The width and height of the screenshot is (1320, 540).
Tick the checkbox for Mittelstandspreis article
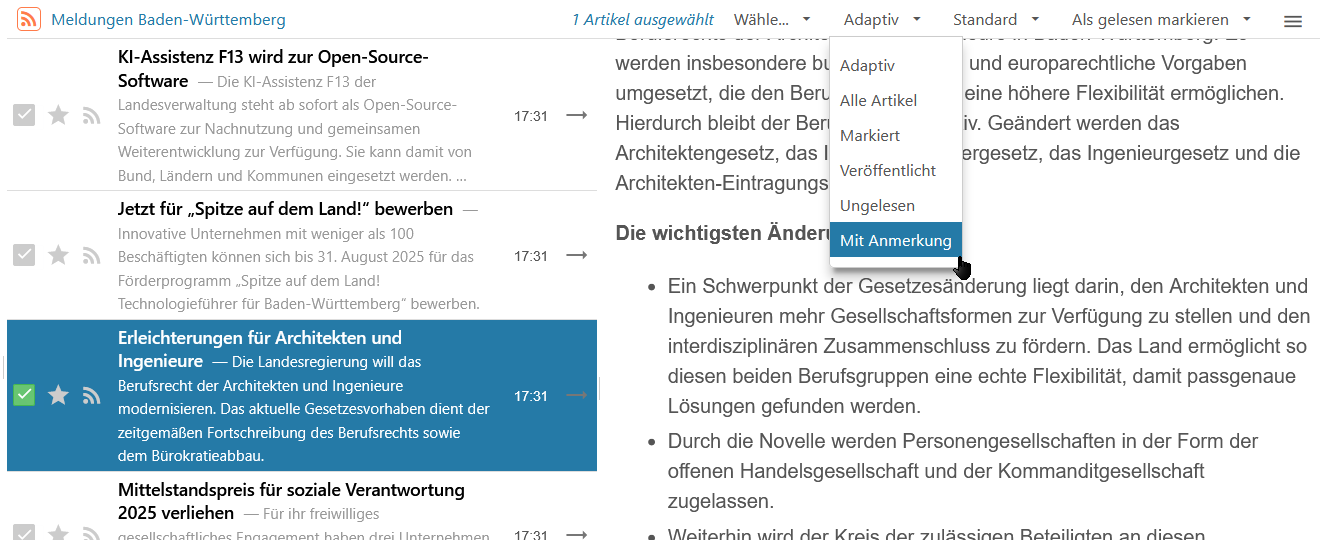pyautogui.click(x=24, y=533)
